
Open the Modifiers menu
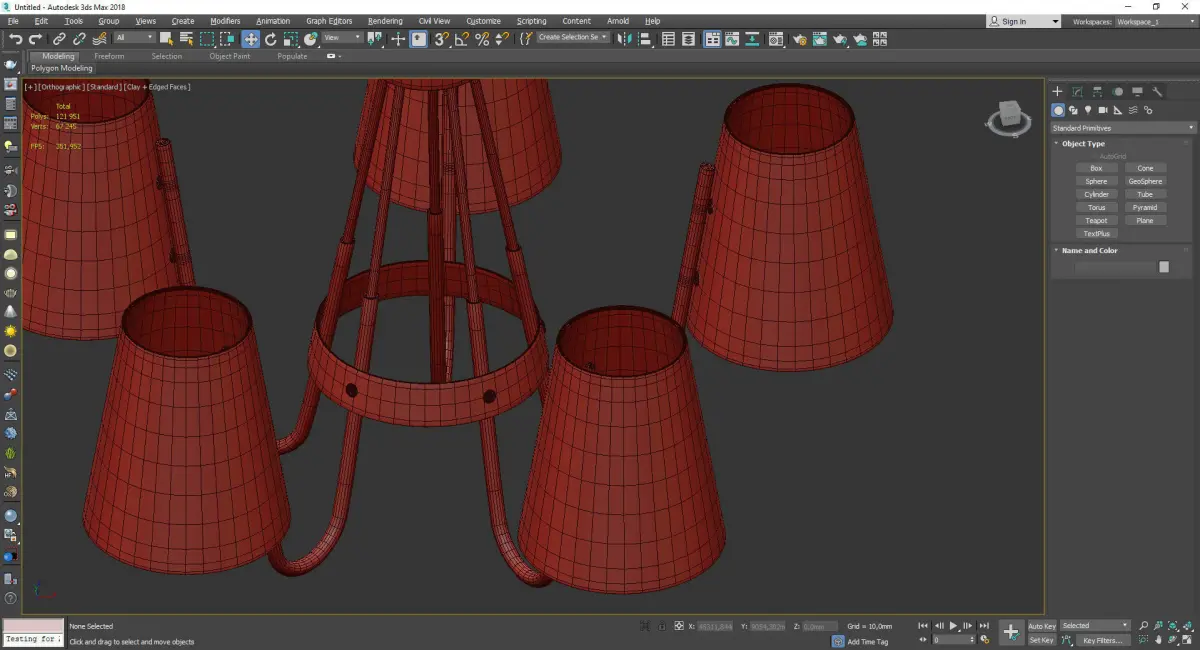click(225, 21)
